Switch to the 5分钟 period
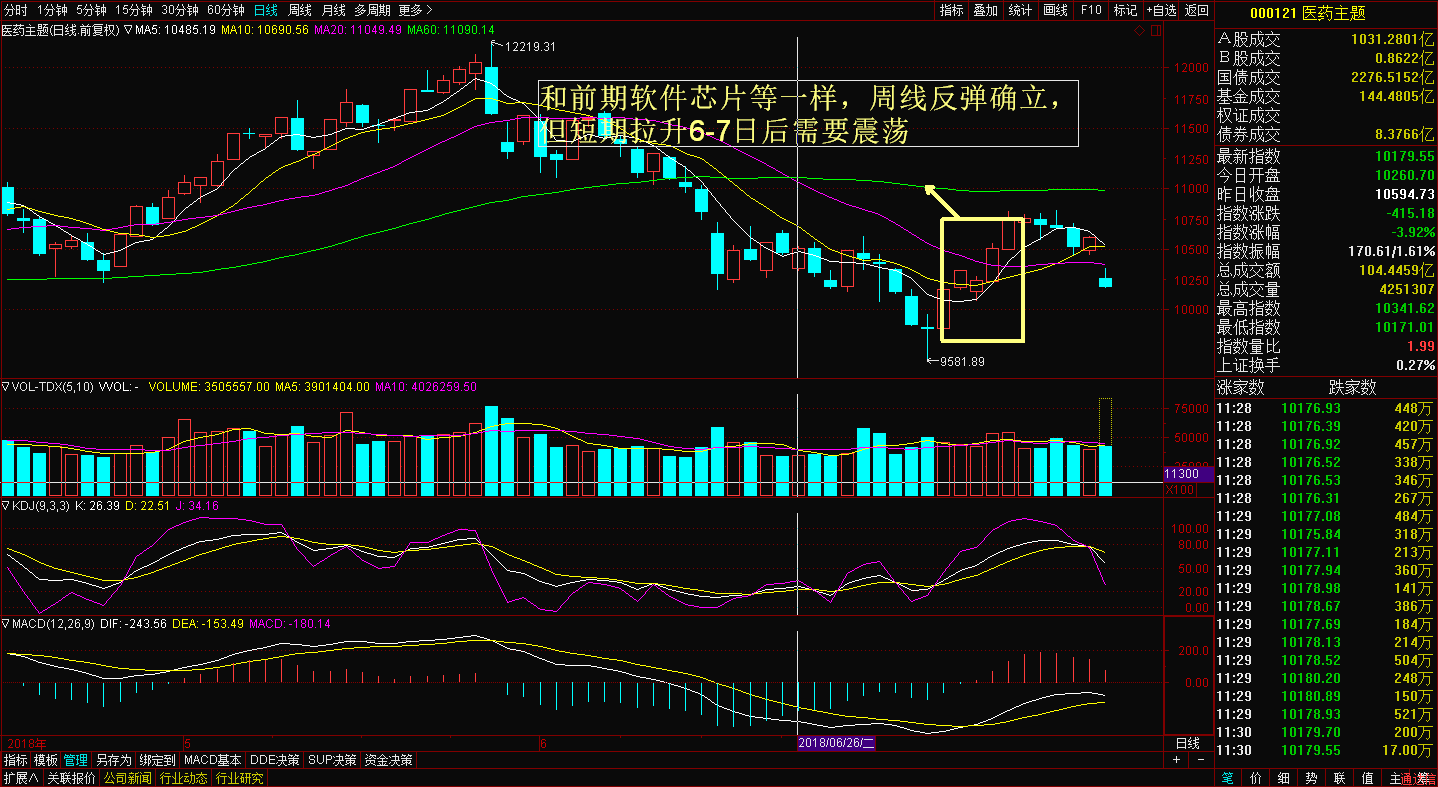This screenshot has height=787, width=1438. 92,10
